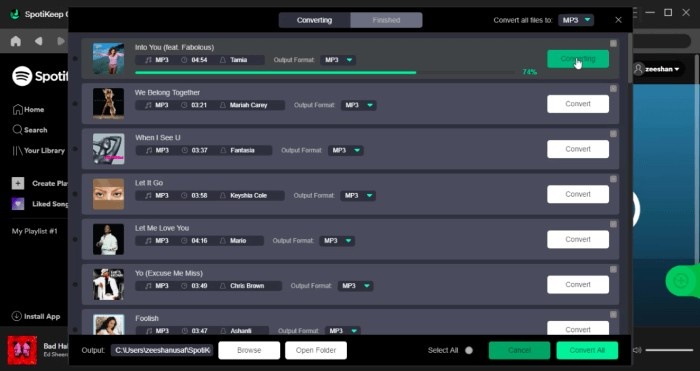Toggle the Select All radio button
Image resolution: width=700 pixels, height=371 pixels.
[469, 350]
